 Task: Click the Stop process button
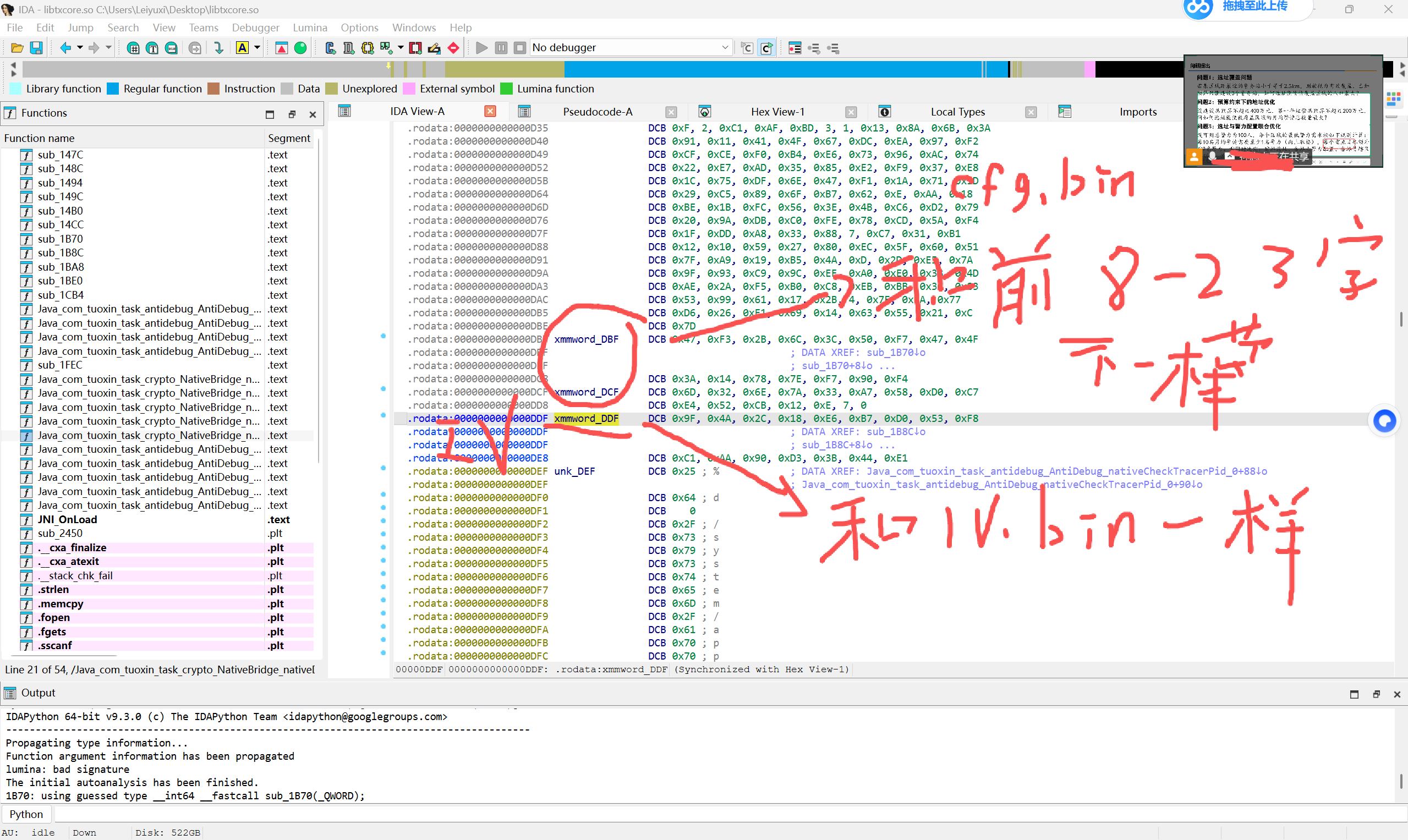point(520,48)
